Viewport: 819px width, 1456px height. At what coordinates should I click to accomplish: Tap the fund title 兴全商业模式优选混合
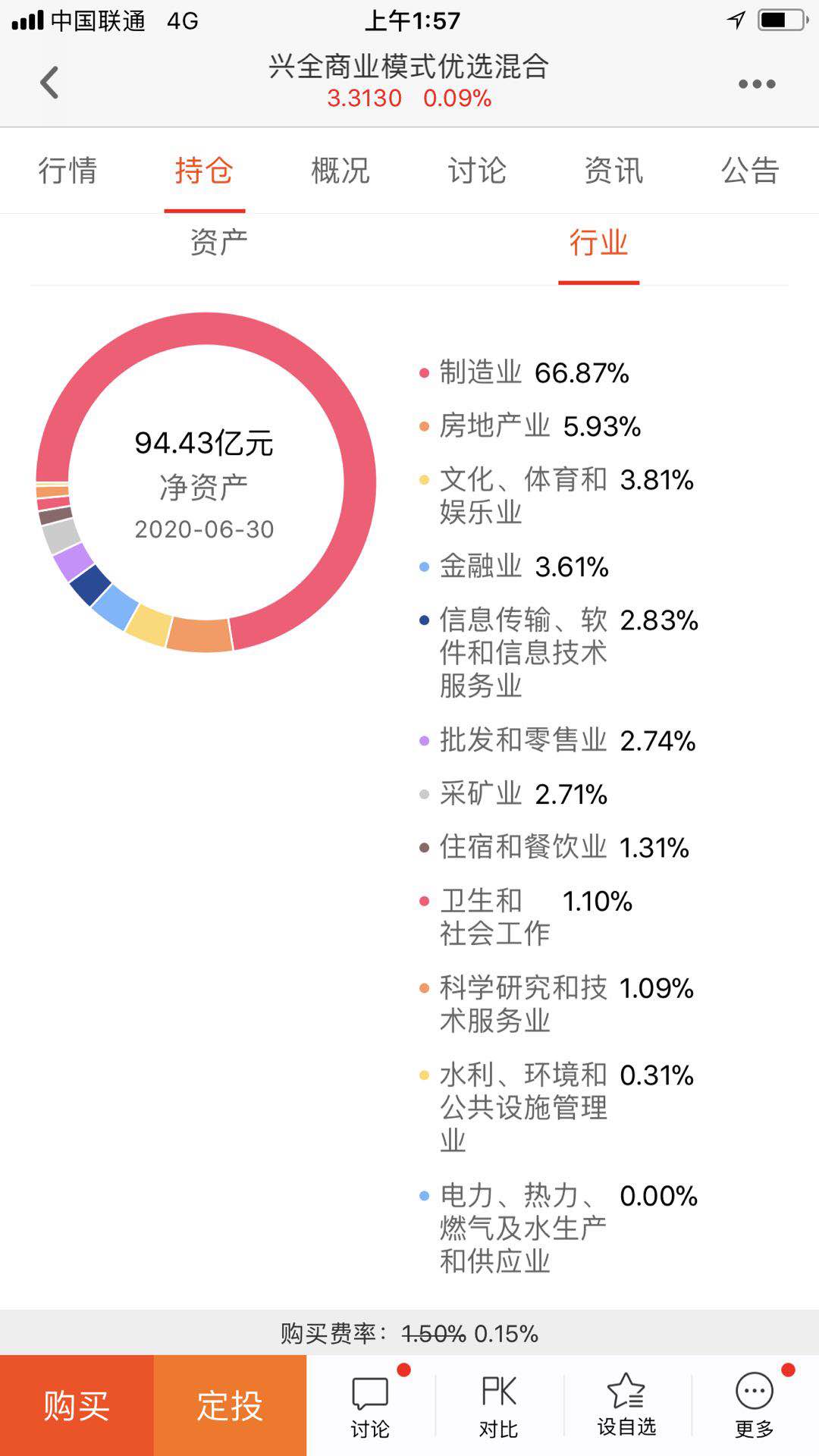409,67
